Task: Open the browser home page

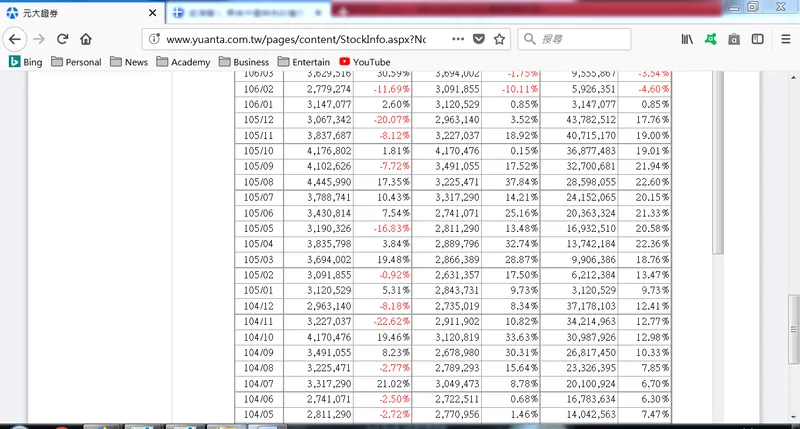Action: coord(86,39)
